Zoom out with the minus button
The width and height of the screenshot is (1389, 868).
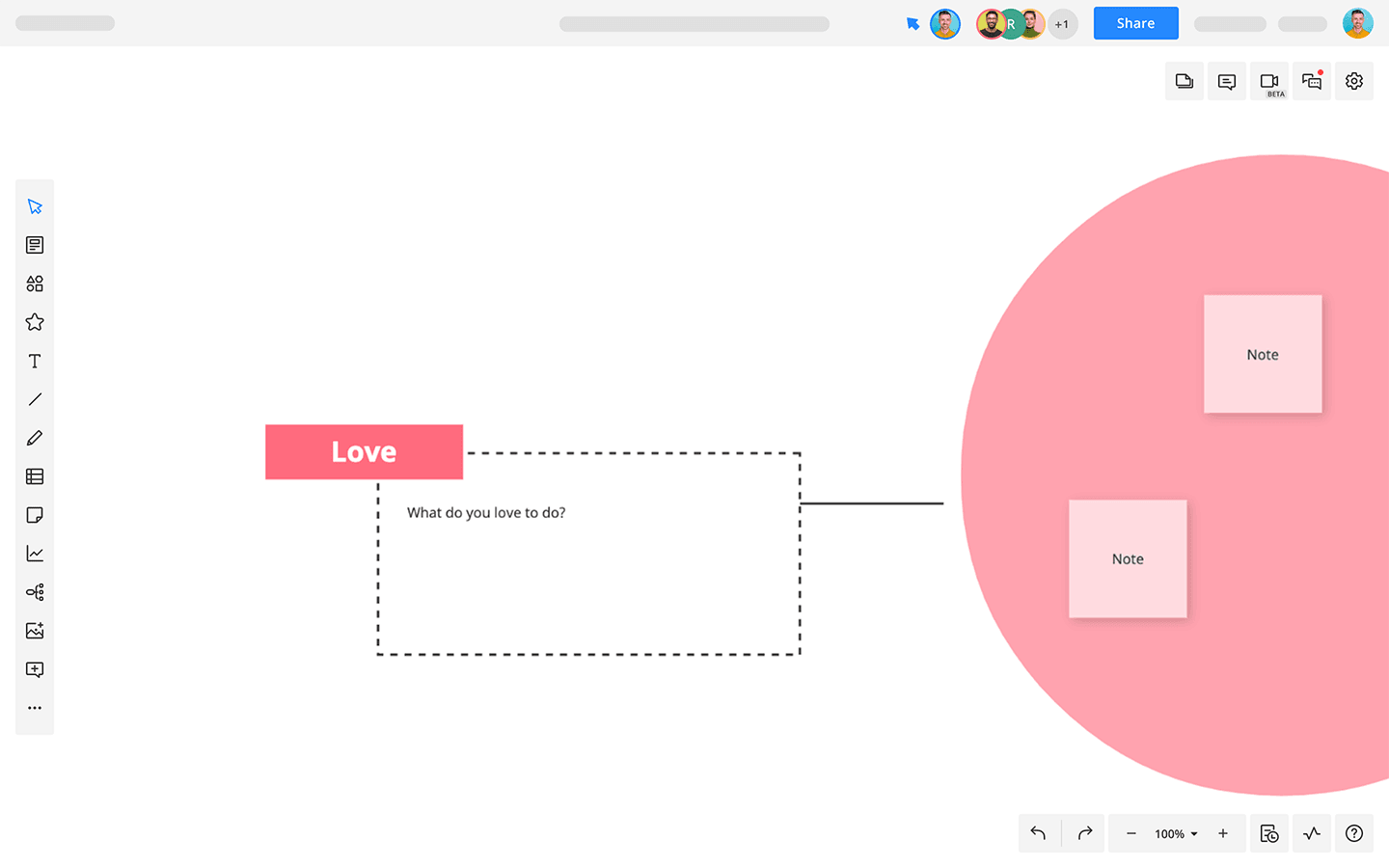tap(1131, 833)
